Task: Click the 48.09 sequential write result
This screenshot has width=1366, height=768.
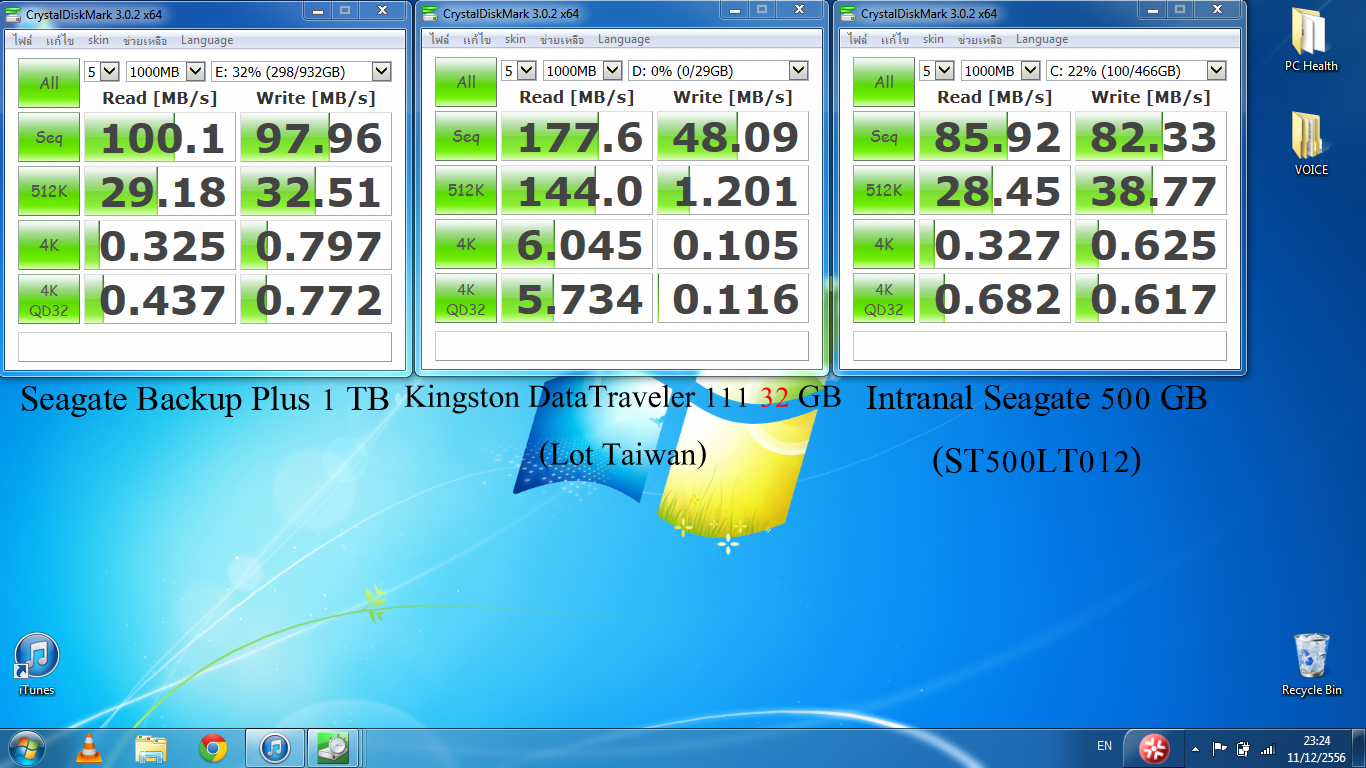Action: (733, 136)
